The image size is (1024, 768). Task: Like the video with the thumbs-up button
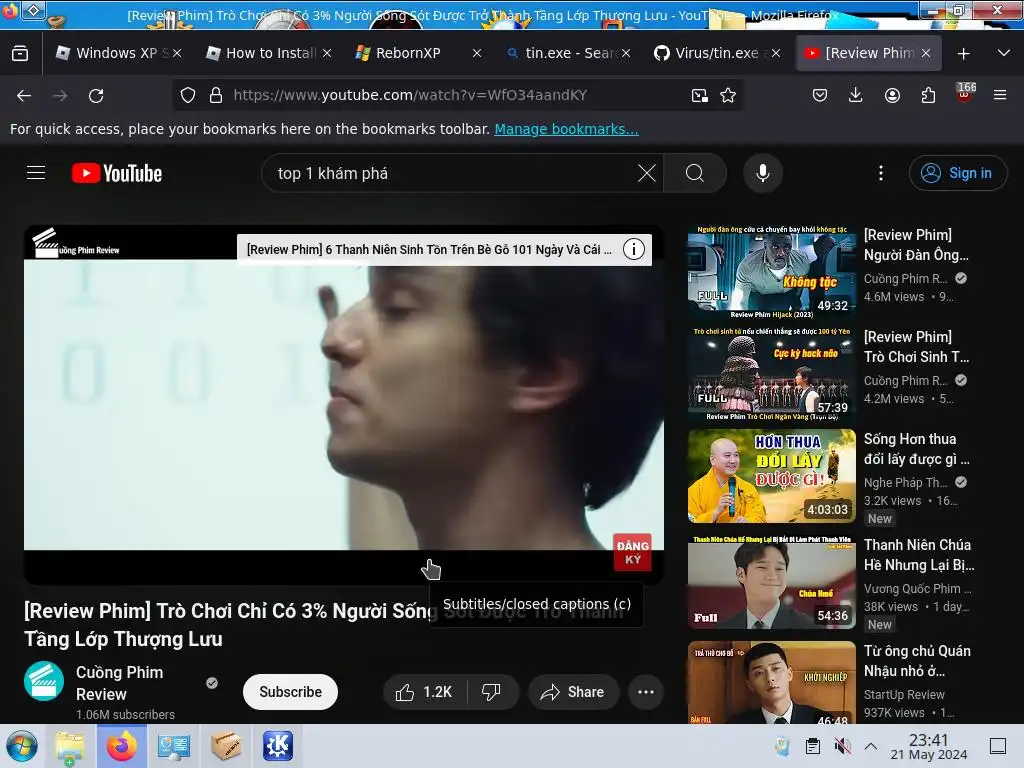[x=424, y=692]
